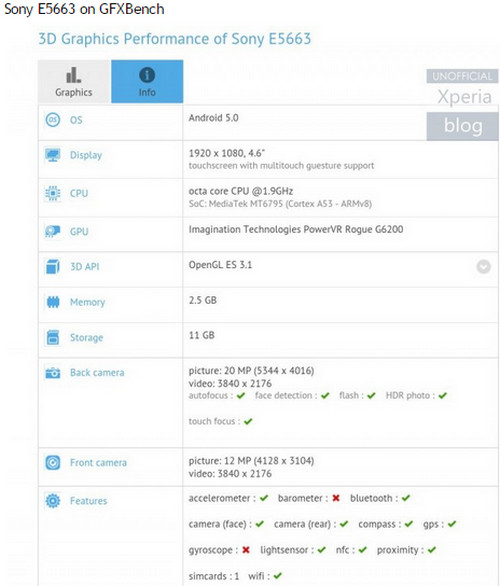Click the Storage label
This screenshot has height=586, width=500.
tap(86, 337)
